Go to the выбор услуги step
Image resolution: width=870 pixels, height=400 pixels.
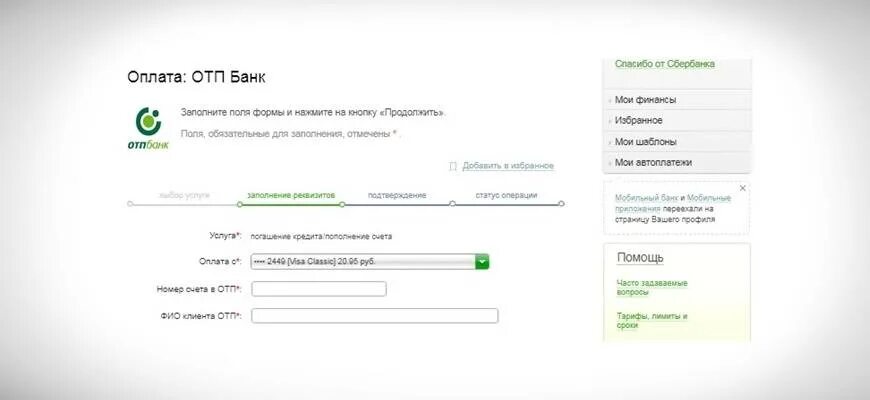pyautogui.click(x=184, y=195)
